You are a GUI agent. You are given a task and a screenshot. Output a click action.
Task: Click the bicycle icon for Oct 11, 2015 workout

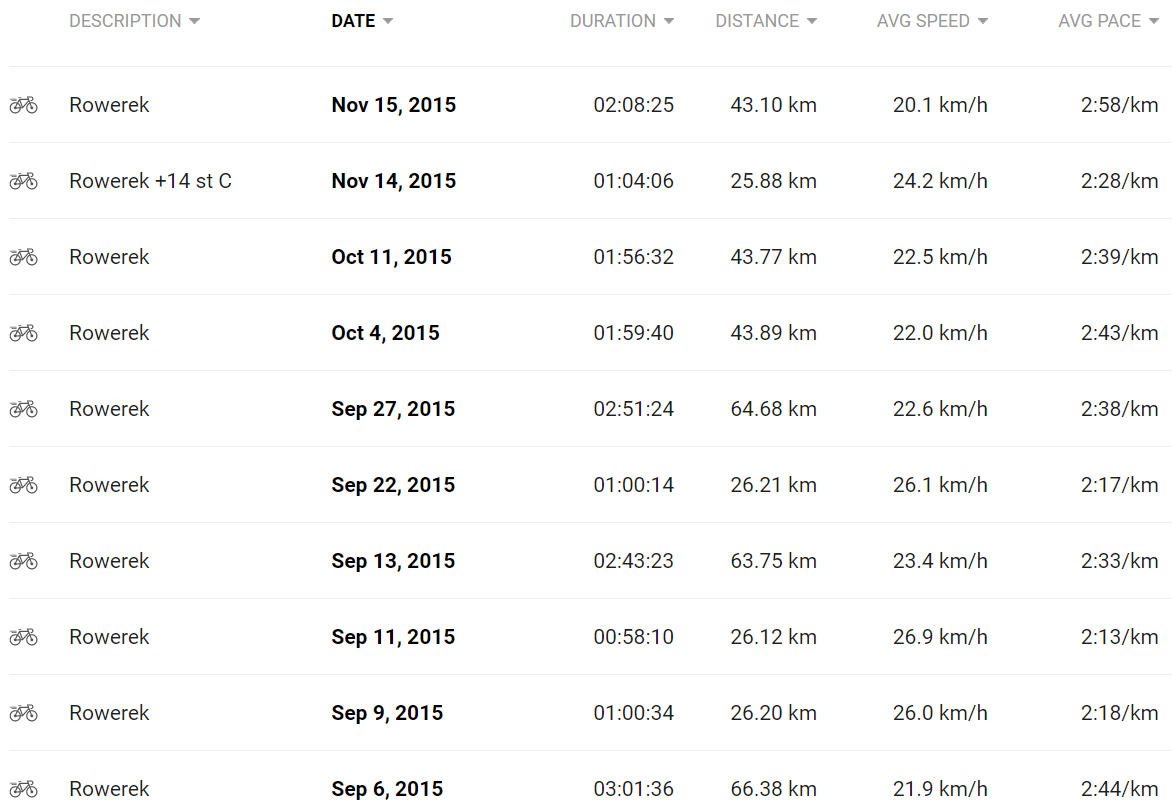(23, 257)
